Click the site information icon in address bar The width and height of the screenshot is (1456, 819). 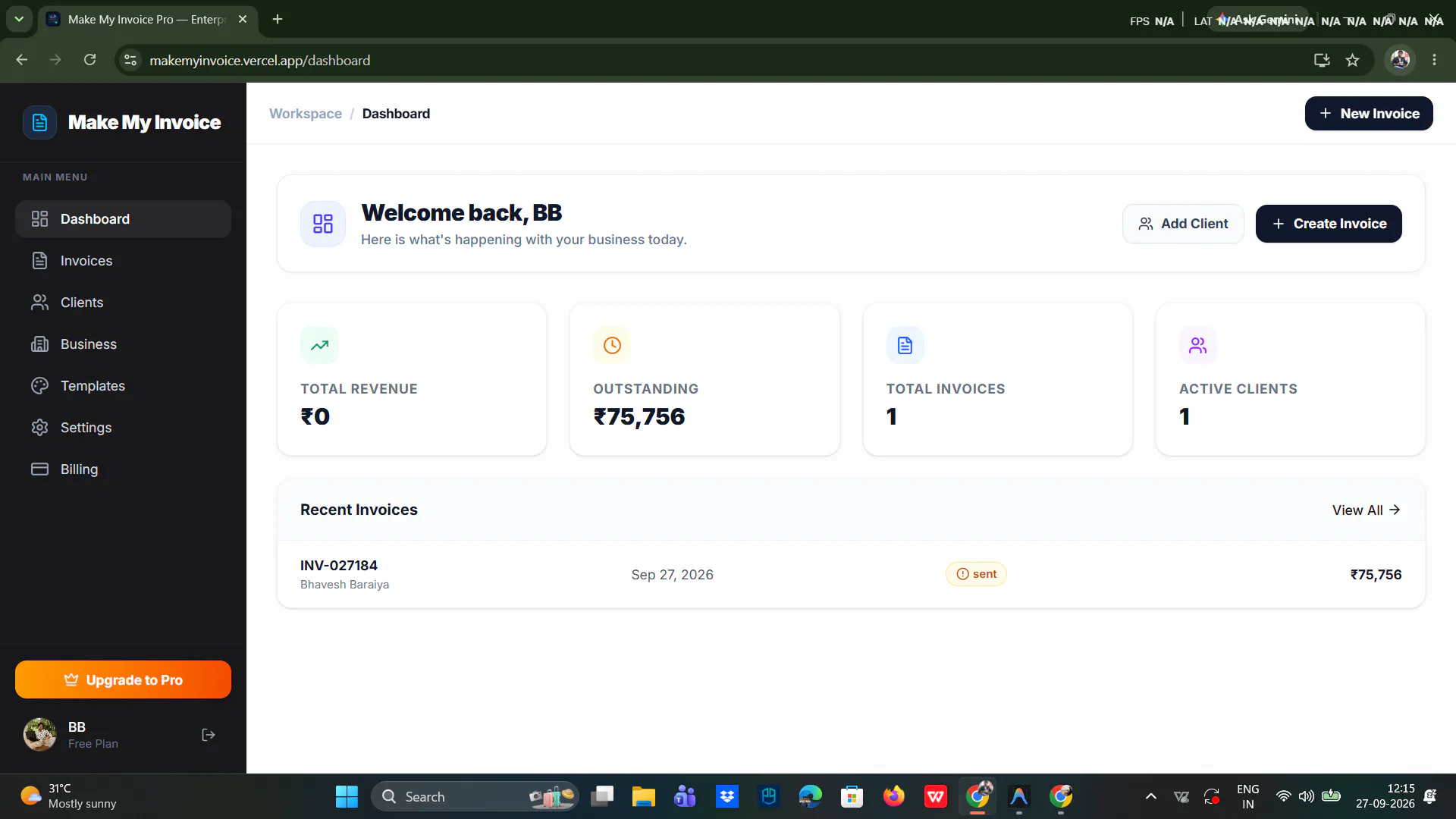(x=130, y=60)
